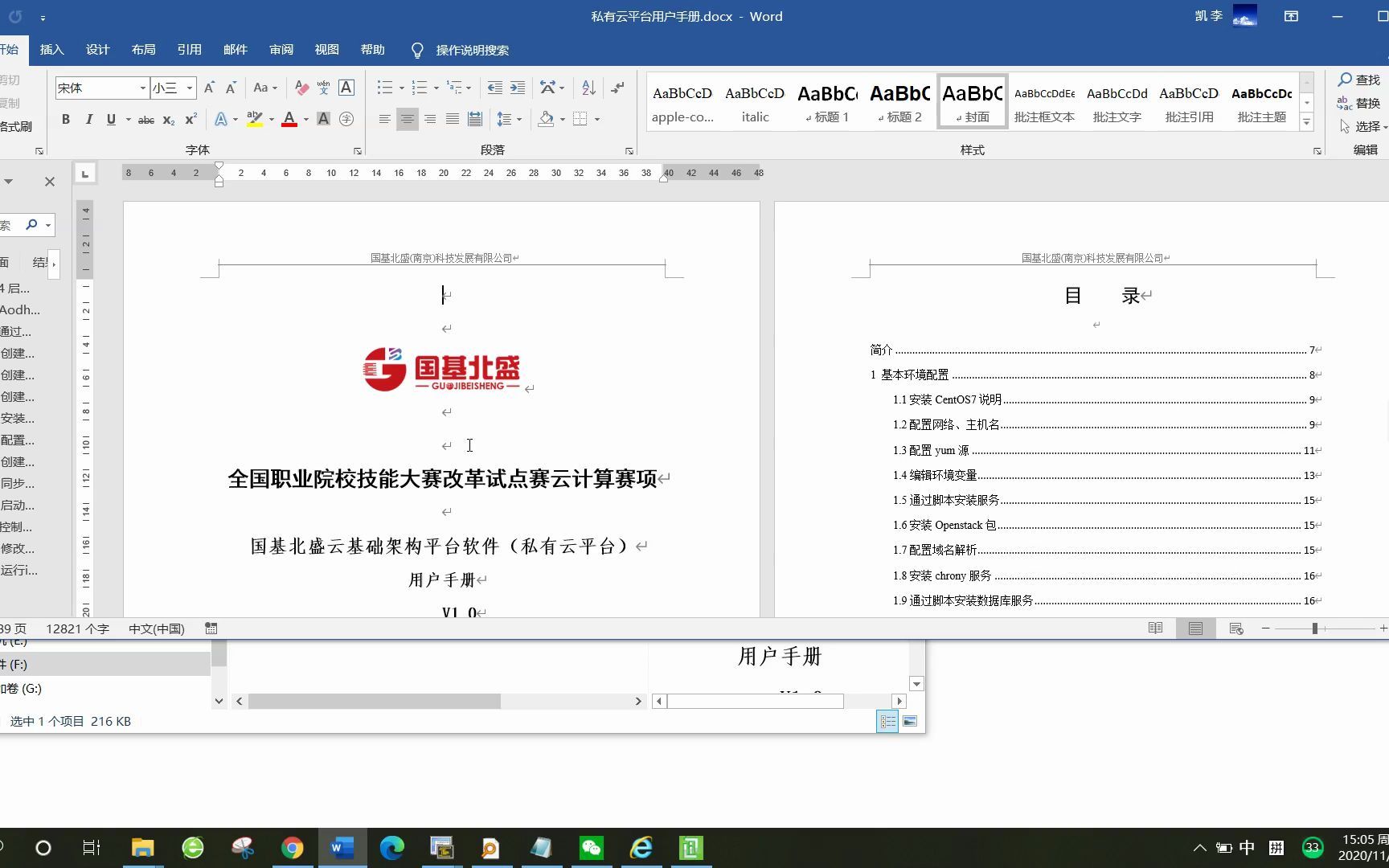Open underline style dropdown arrow

128,119
